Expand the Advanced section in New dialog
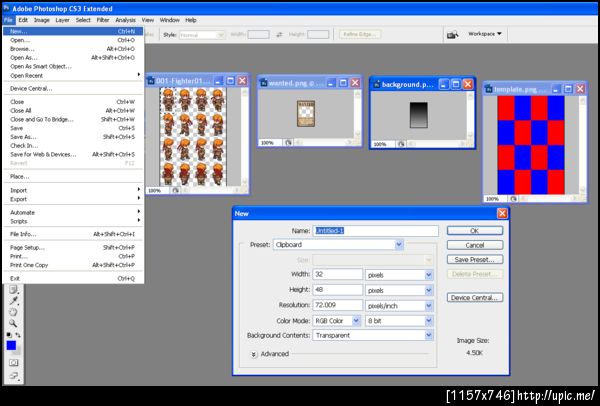The height and width of the screenshot is (406, 600). tap(254, 354)
